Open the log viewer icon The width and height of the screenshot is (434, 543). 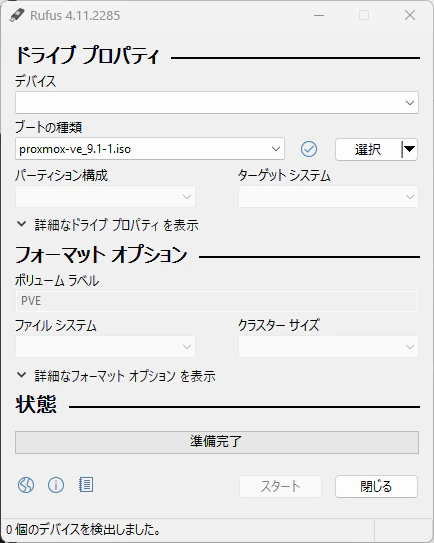(86, 484)
